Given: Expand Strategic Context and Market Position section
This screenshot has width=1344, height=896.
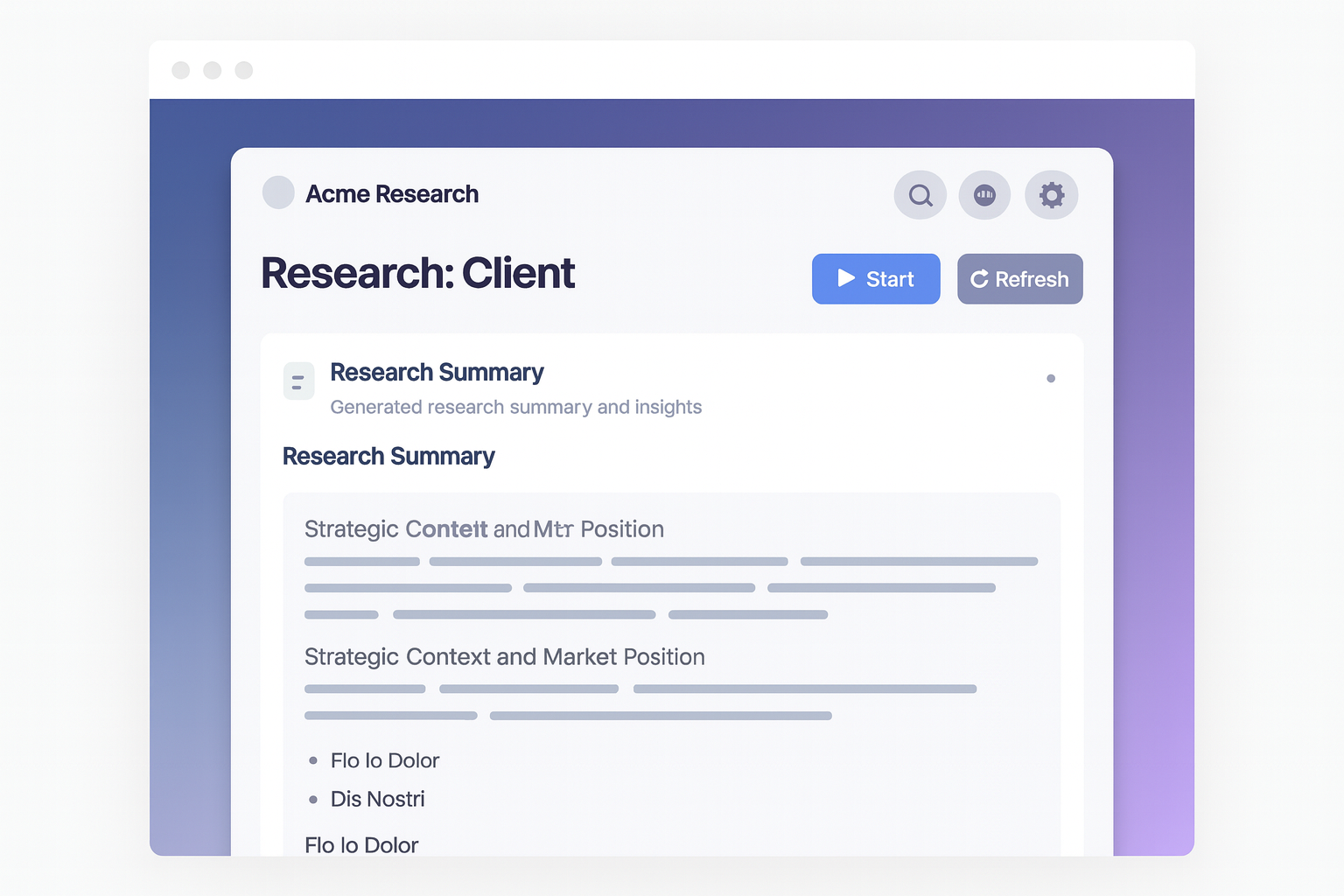Looking at the screenshot, I should pyautogui.click(x=505, y=656).
